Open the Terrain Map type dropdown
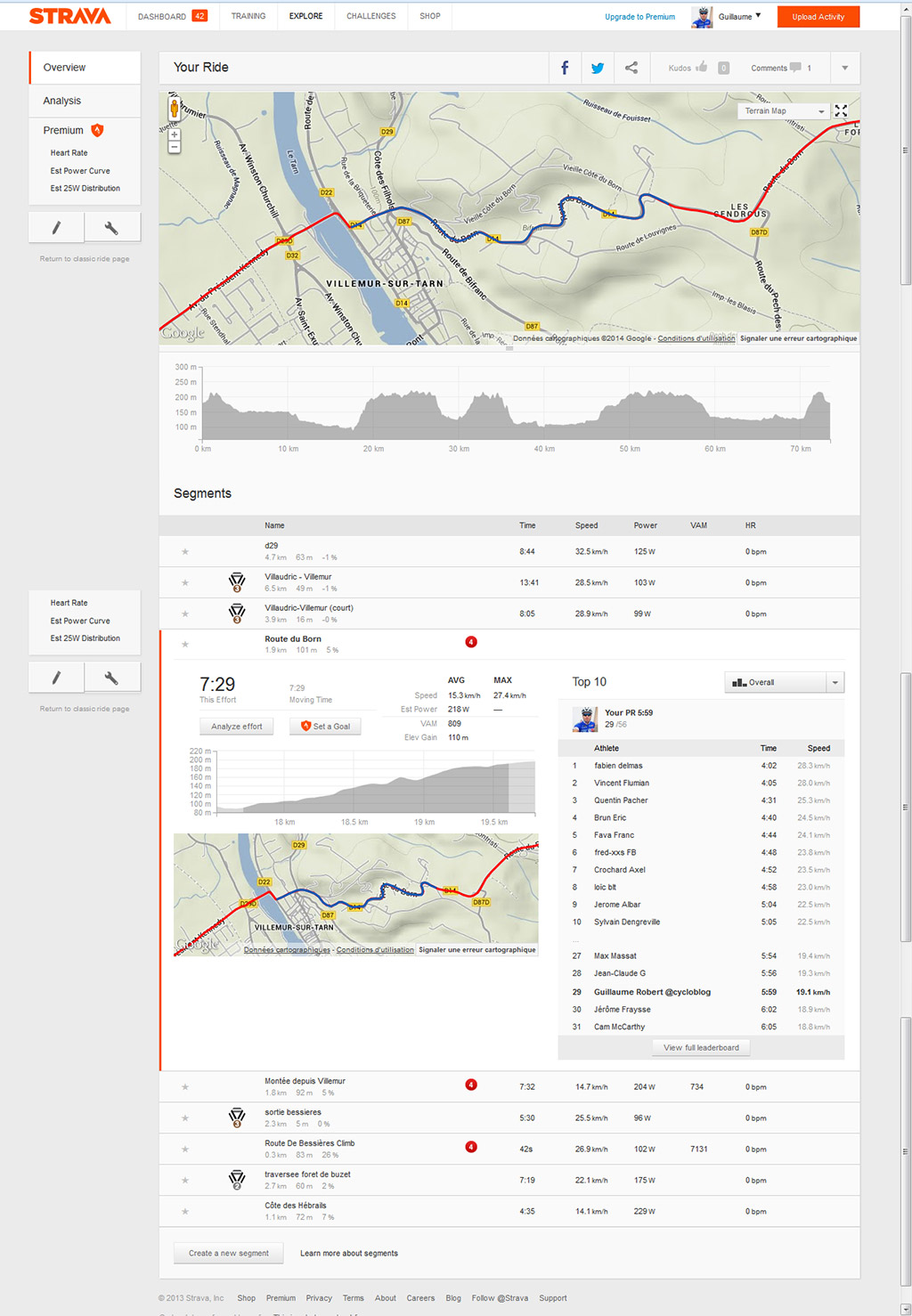Screen dimensions: 912x1316 (784, 111)
